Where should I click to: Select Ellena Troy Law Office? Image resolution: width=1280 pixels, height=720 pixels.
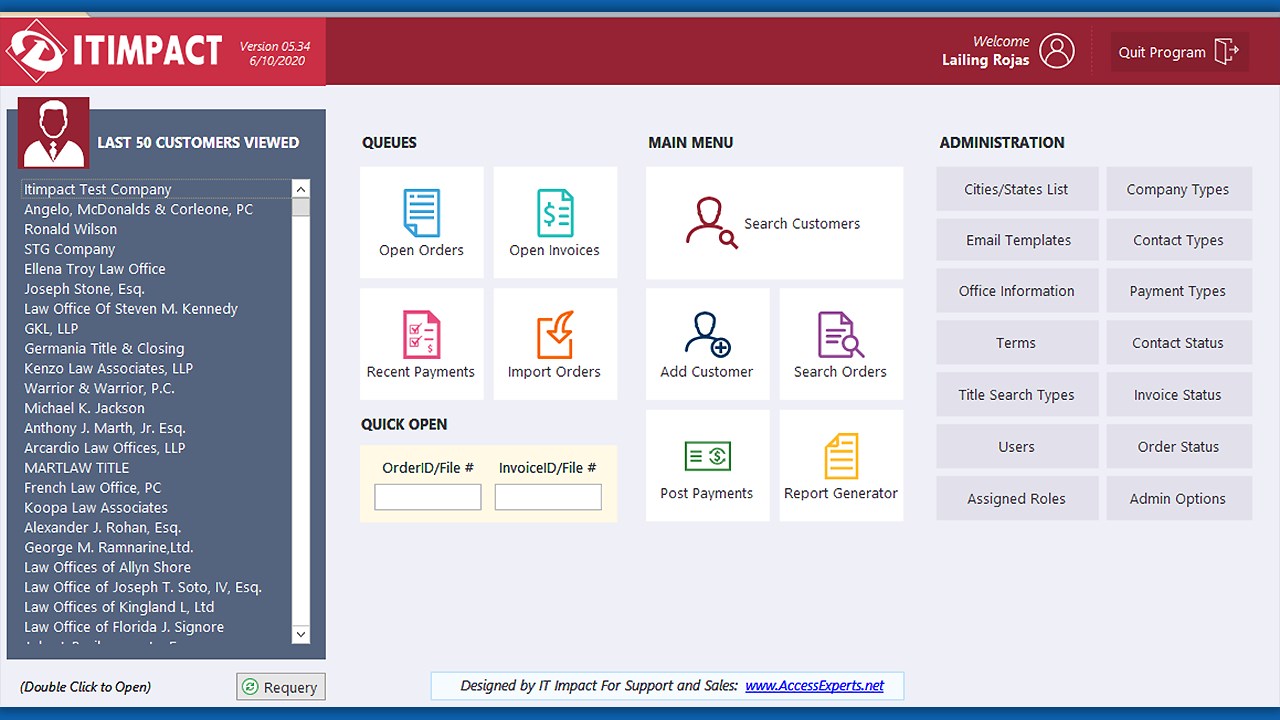click(156, 269)
